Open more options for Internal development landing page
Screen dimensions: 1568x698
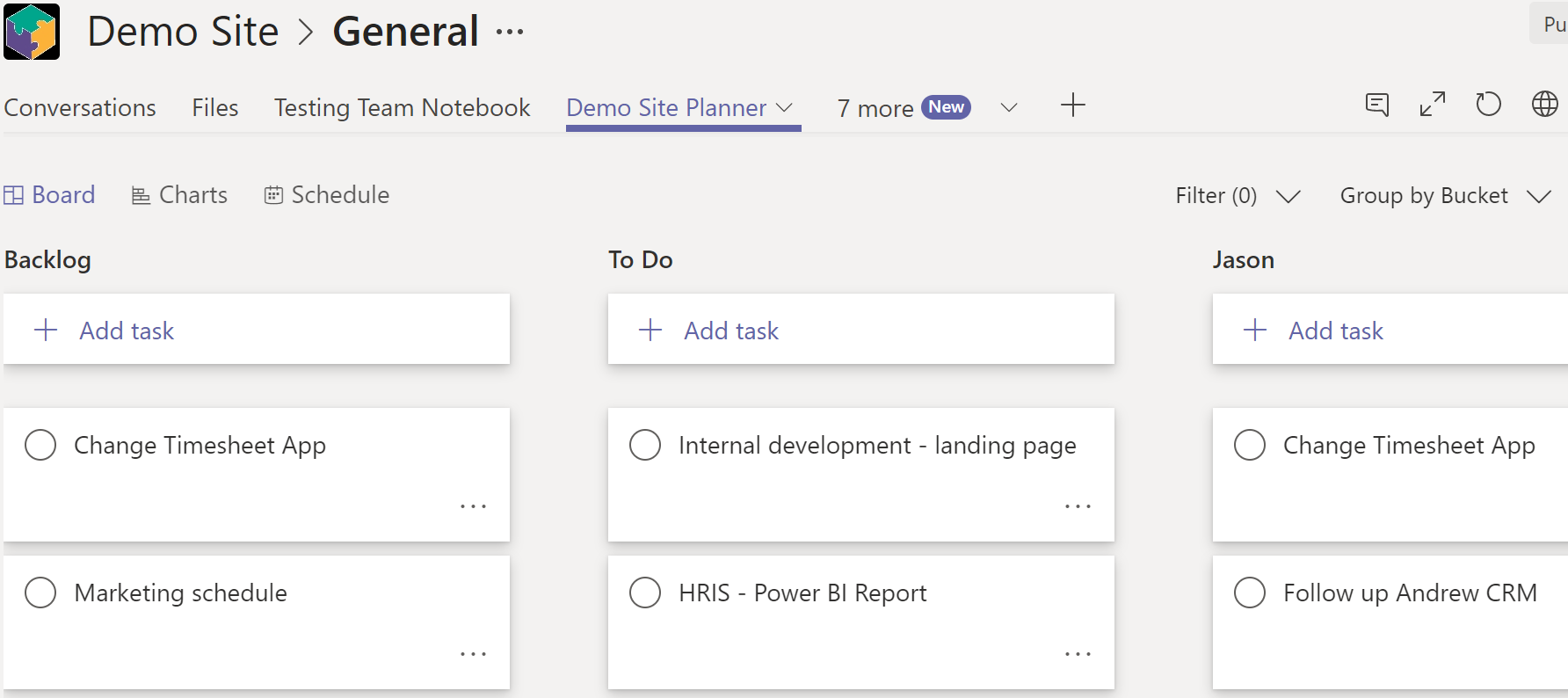1078,506
